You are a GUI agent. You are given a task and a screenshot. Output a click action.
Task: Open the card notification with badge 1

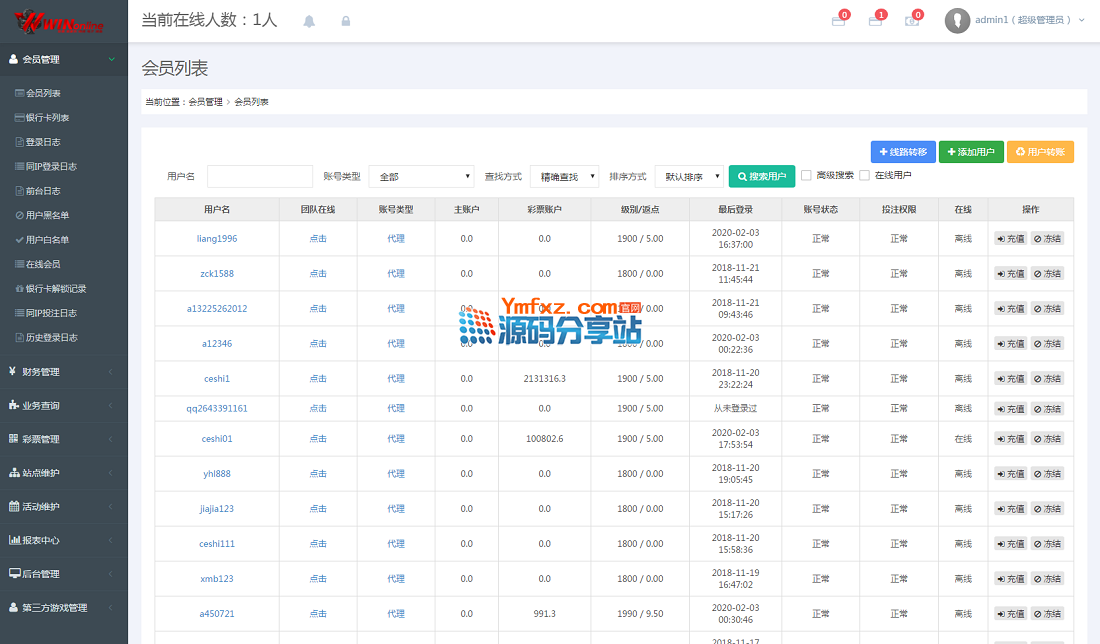click(875, 21)
